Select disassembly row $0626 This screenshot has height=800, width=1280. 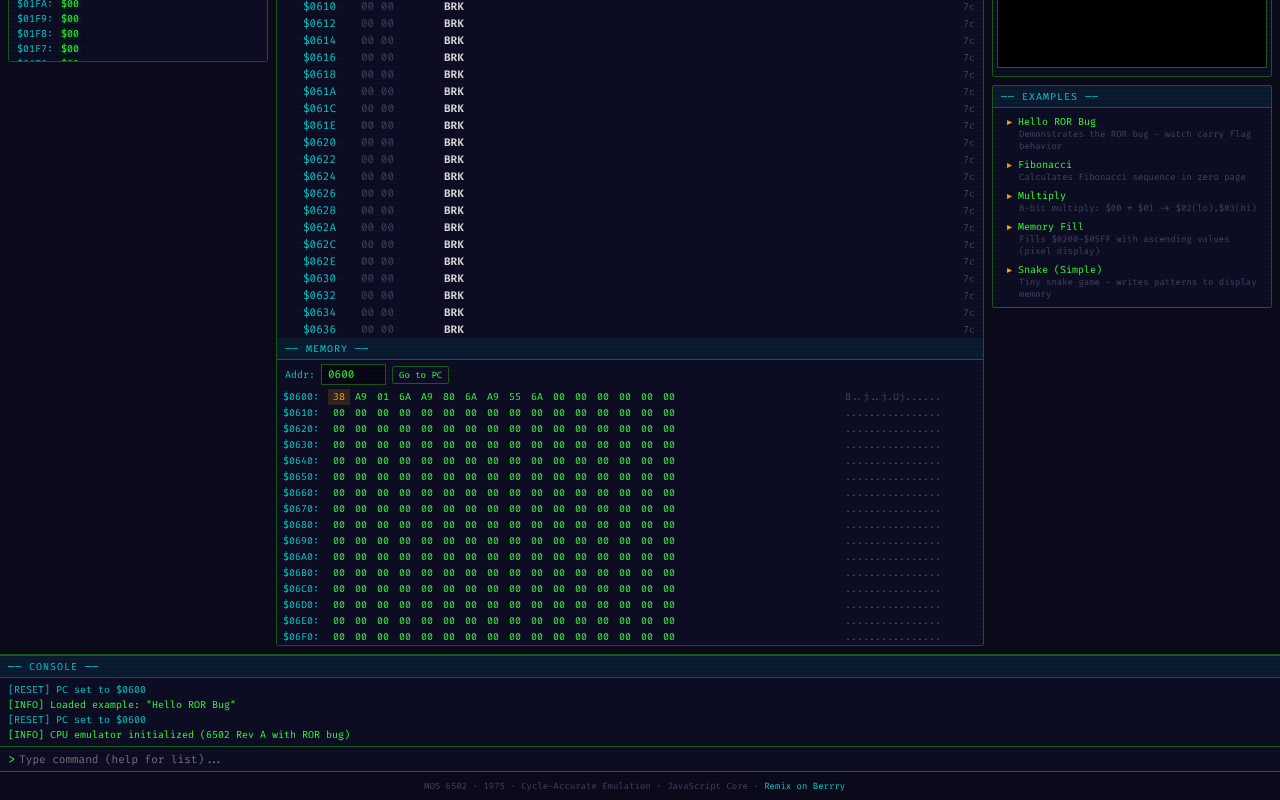click(x=630, y=193)
